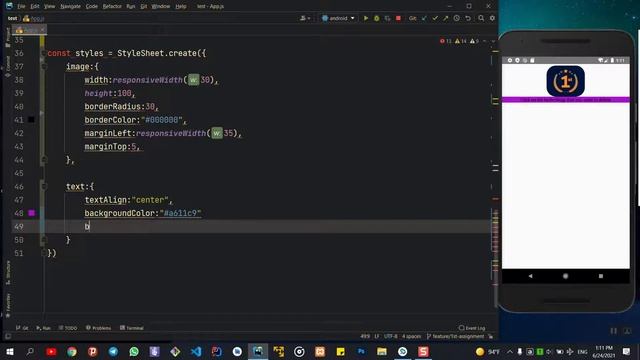Screen dimensions: 640x360
Task: Select the App.js editor tab
Action: click(x=29, y=30)
